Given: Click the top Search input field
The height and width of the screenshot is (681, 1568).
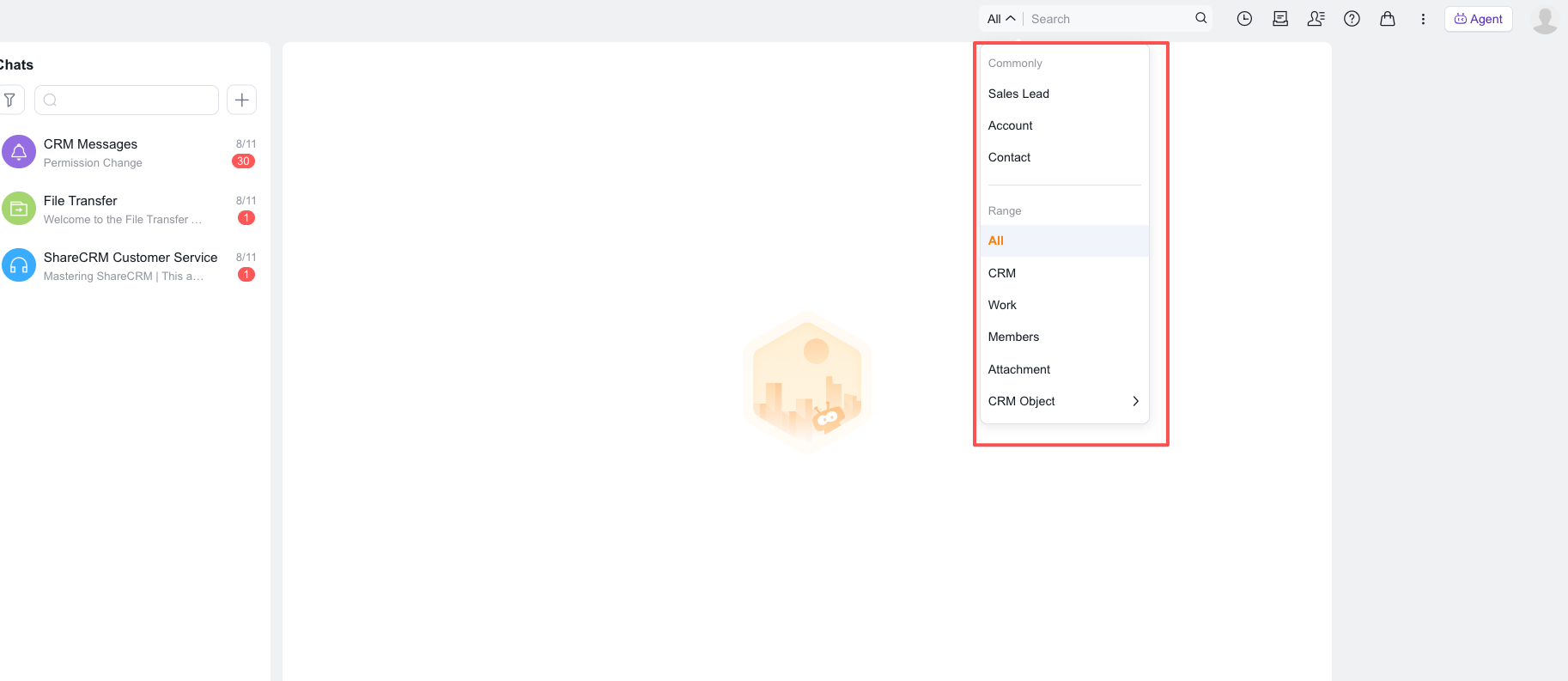Looking at the screenshot, I should click(1108, 19).
